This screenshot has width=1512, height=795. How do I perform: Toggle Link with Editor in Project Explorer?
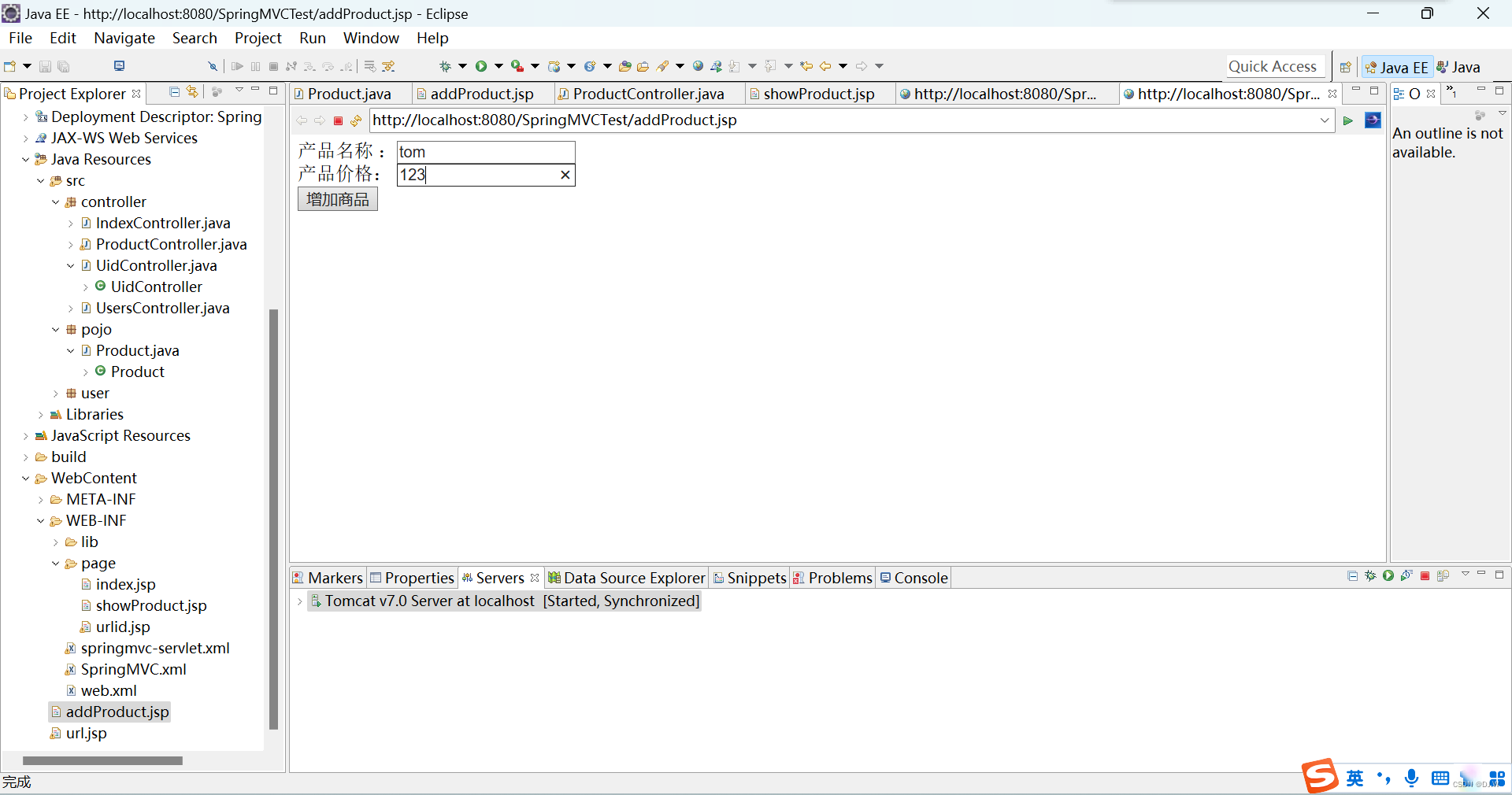click(x=192, y=92)
